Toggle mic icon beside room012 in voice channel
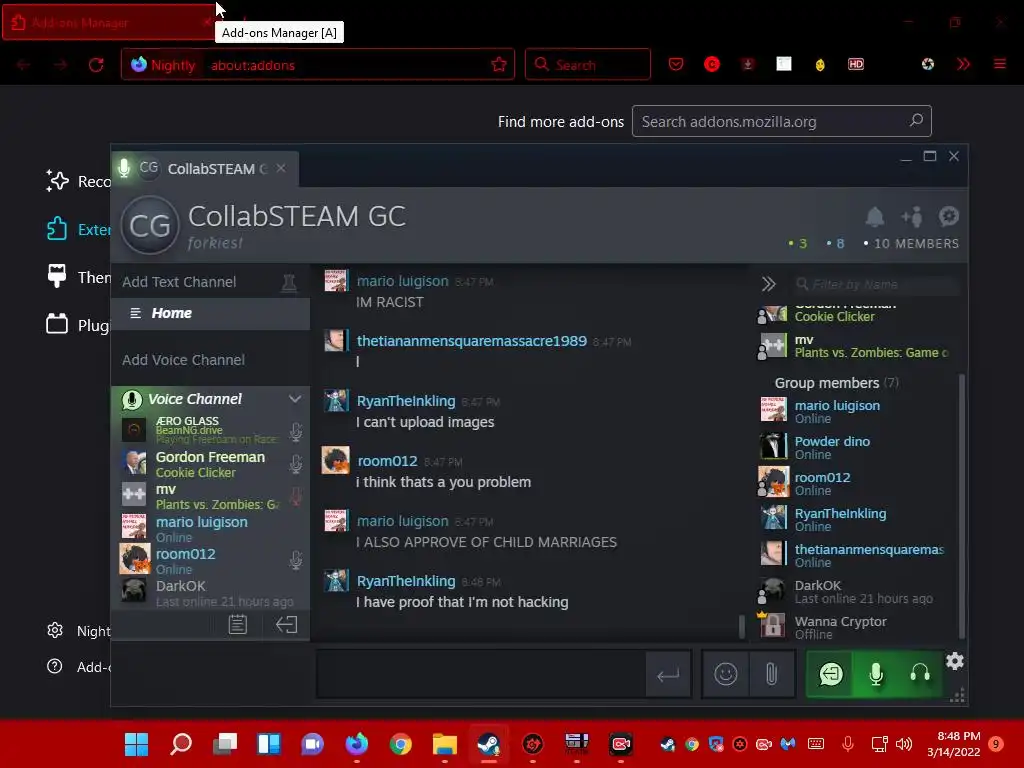Viewport: 1024px width, 768px height. tap(296, 560)
